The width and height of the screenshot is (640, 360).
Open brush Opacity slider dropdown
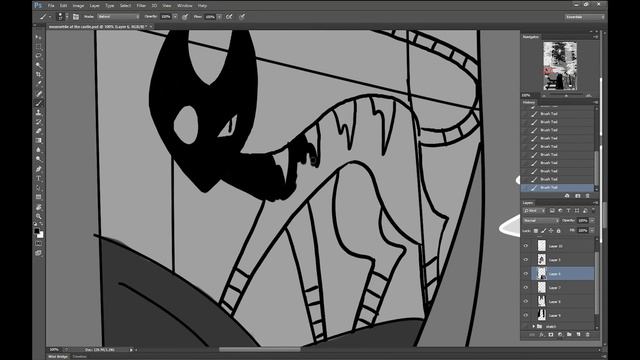[x=175, y=17]
